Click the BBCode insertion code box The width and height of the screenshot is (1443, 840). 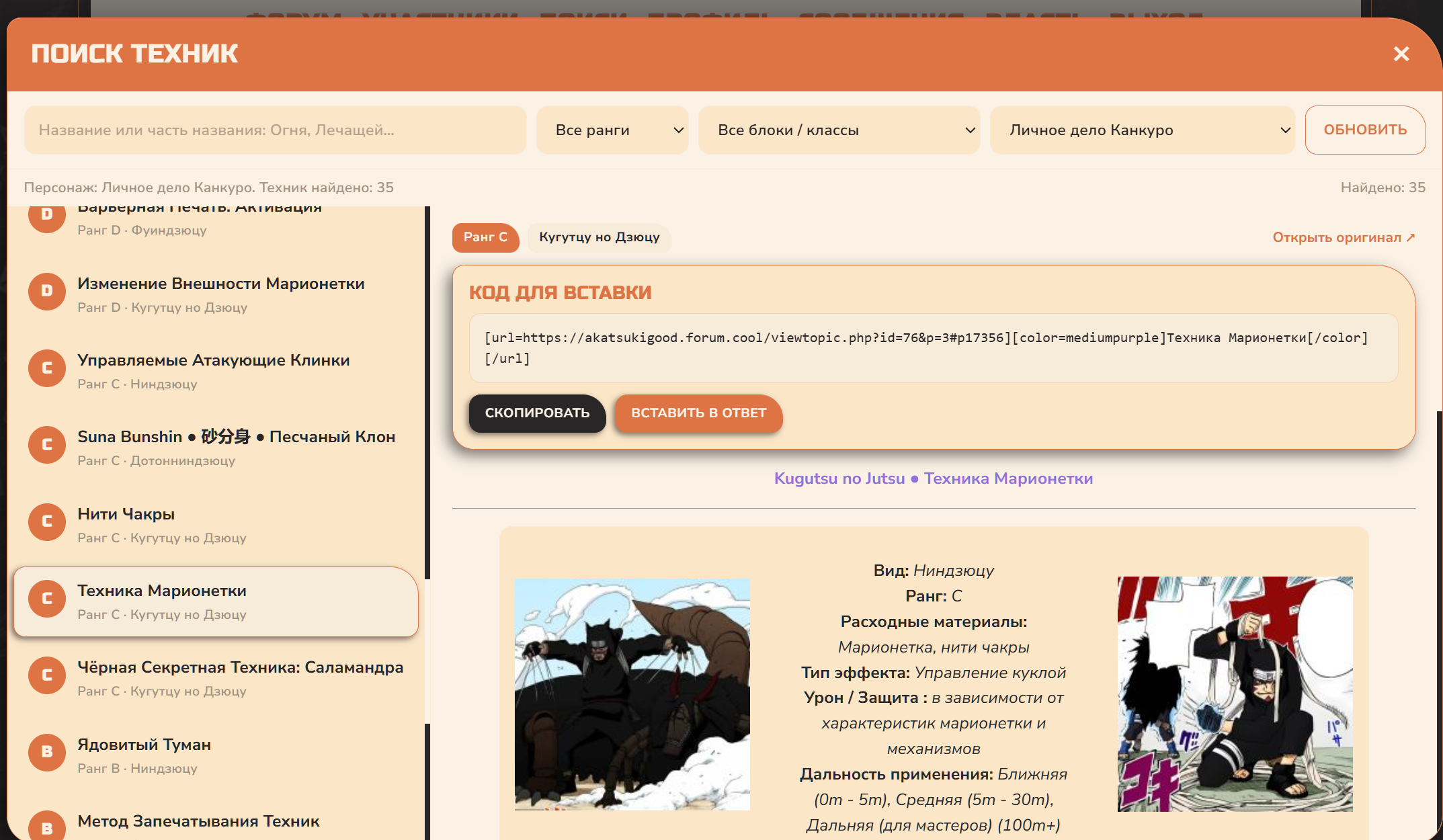point(934,348)
